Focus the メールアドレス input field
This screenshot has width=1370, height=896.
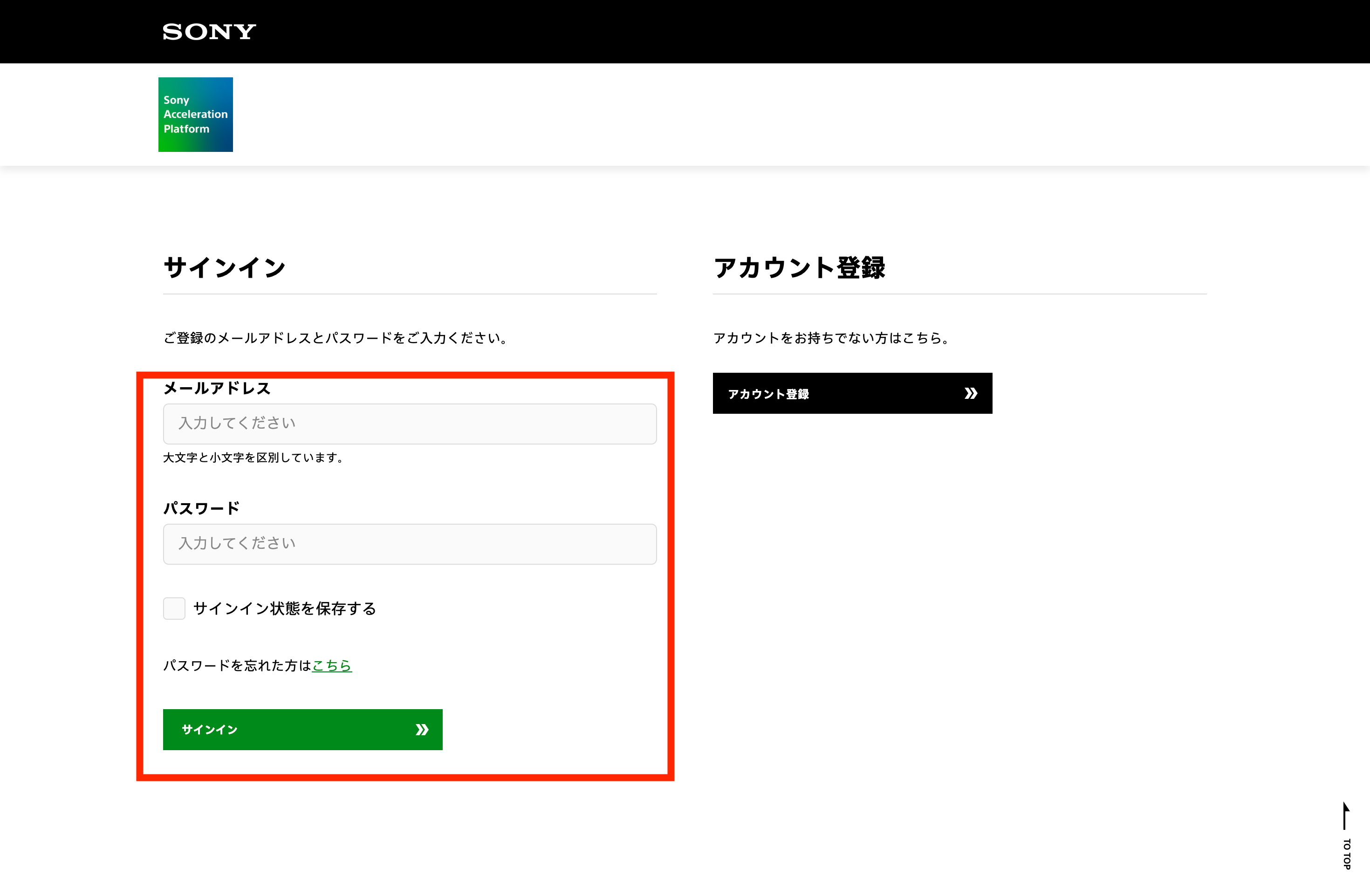point(409,424)
